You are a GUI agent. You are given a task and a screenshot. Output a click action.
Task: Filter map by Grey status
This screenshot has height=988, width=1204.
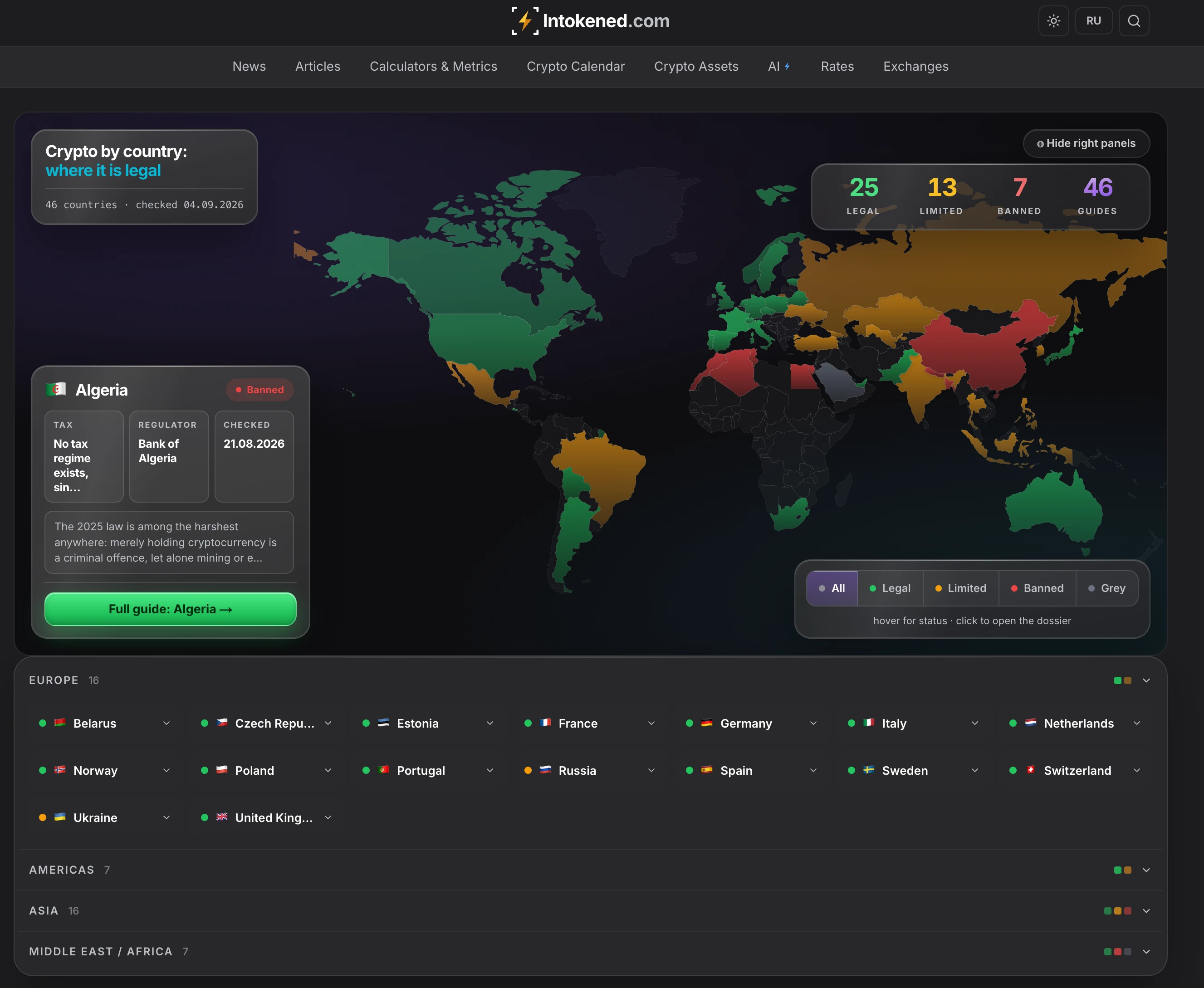[1107, 588]
